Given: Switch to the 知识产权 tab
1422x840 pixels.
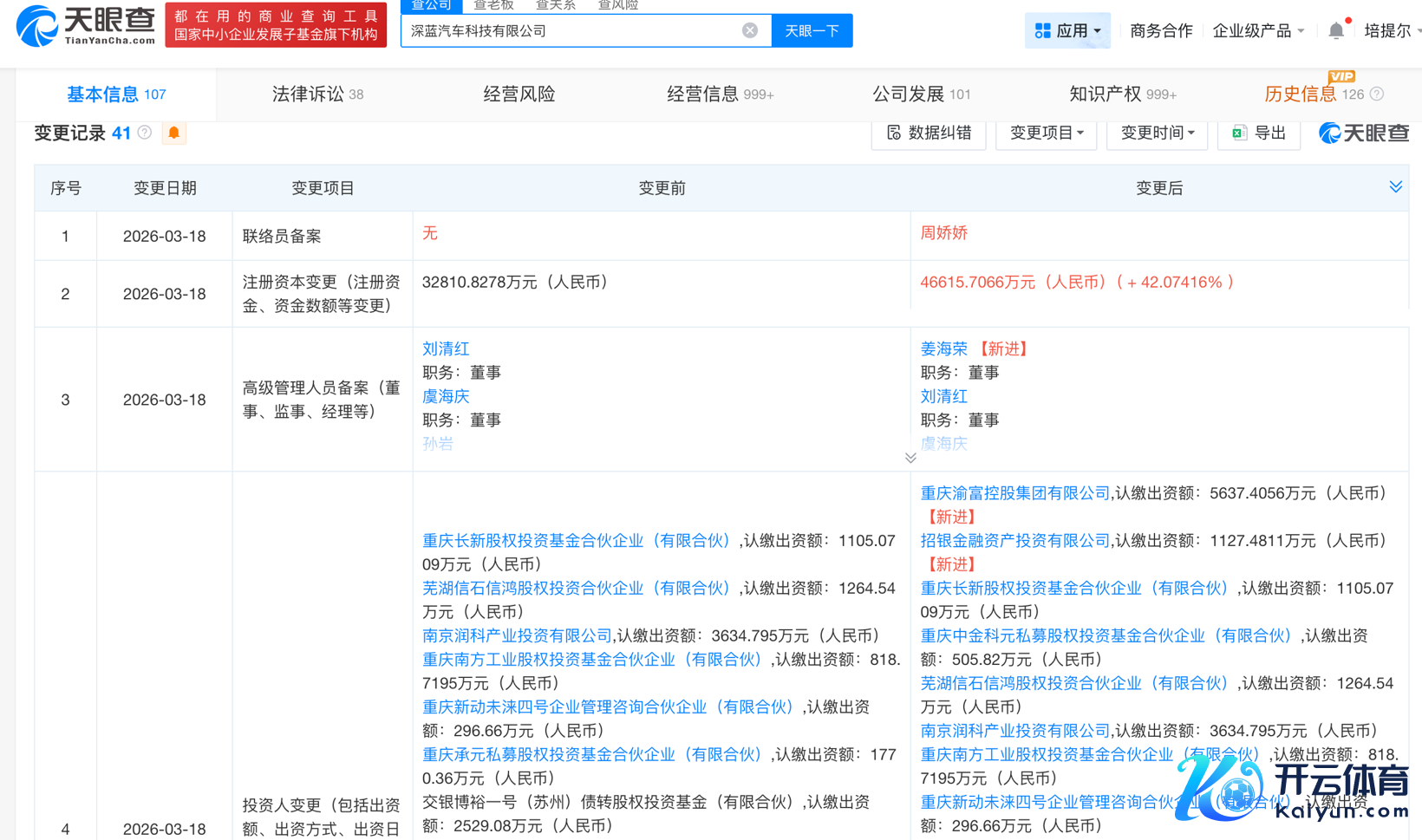Looking at the screenshot, I should 1122,94.
